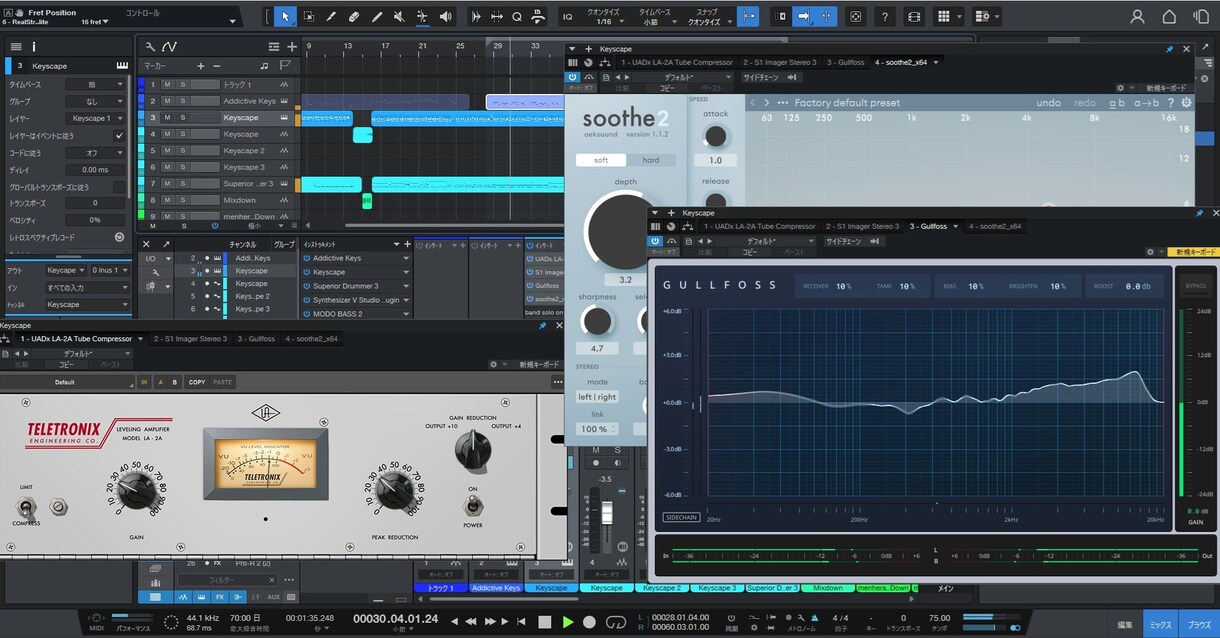The image size is (1220, 638).
Task: Open the group dropdown showing なし
Action: pos(96,101)
